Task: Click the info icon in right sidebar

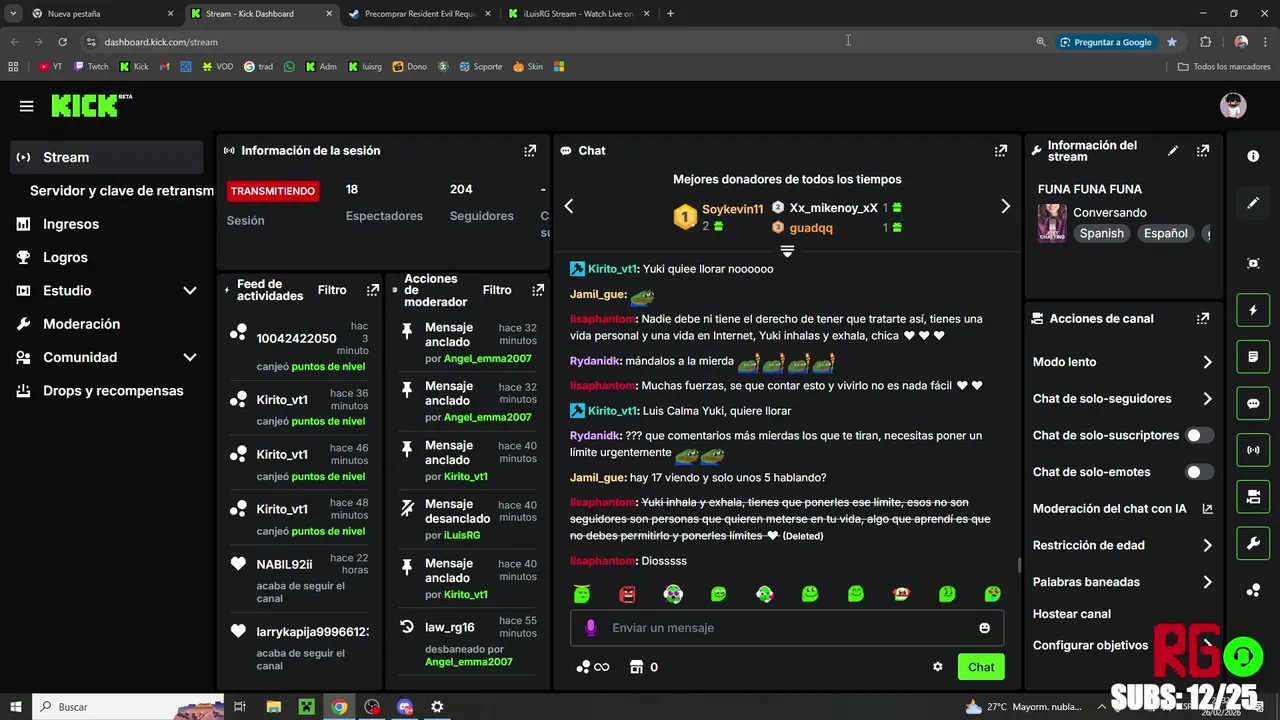Action: (x=1253, y=156)
